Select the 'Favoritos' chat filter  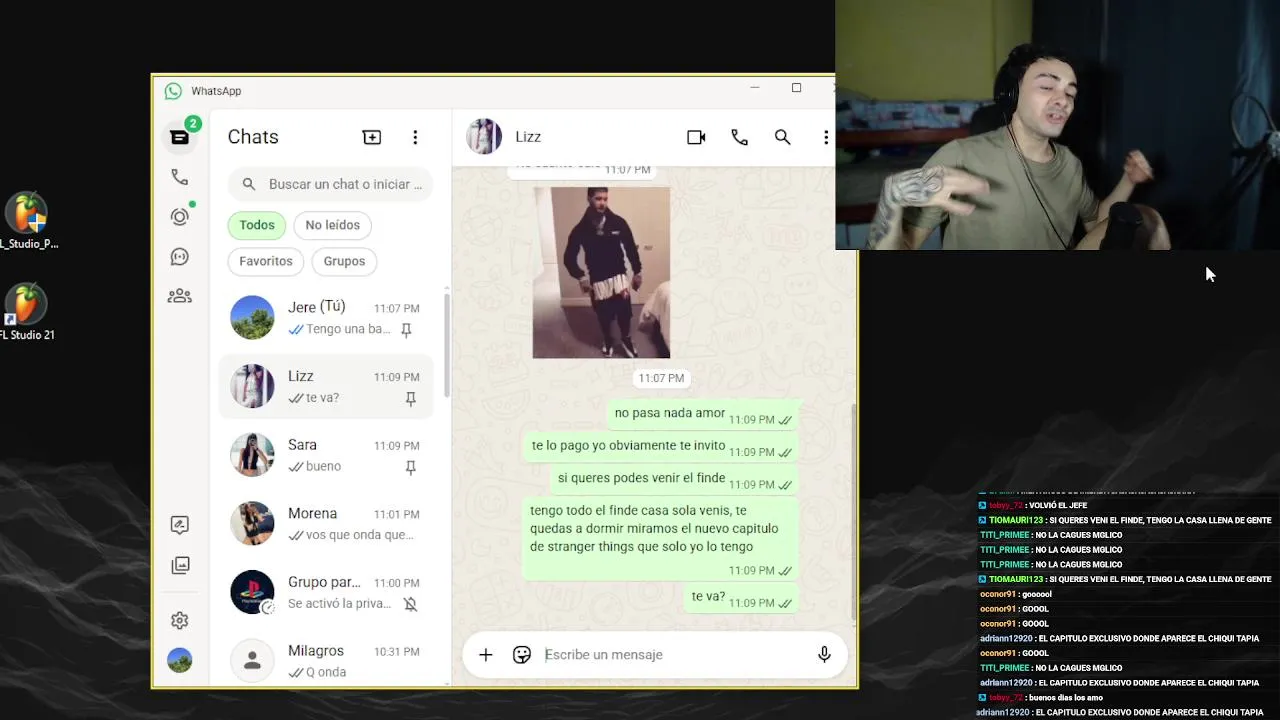(x=266, y=261)
